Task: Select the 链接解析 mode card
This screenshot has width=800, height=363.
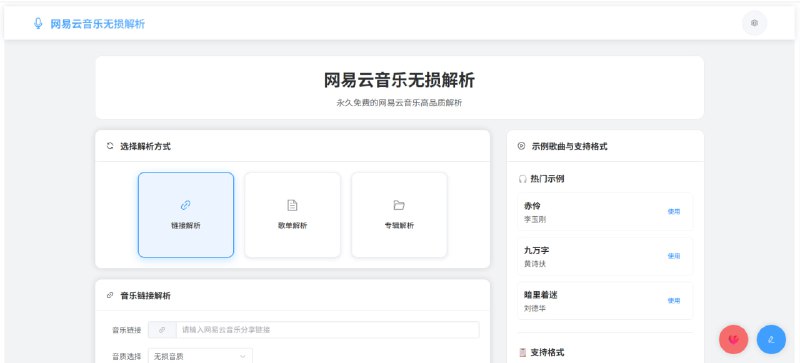Action: 186,215
